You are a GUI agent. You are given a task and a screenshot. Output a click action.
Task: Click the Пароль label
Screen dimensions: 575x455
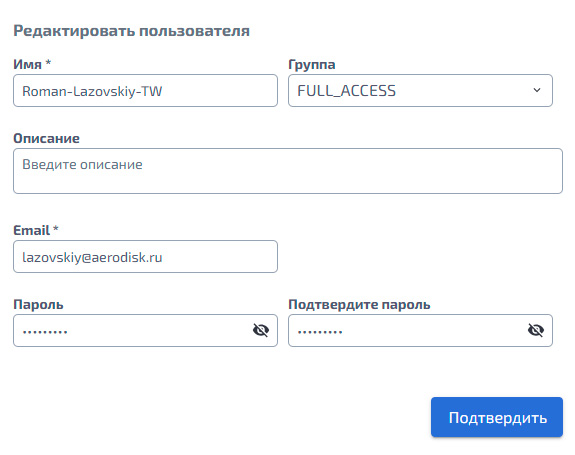pos(38,304)
